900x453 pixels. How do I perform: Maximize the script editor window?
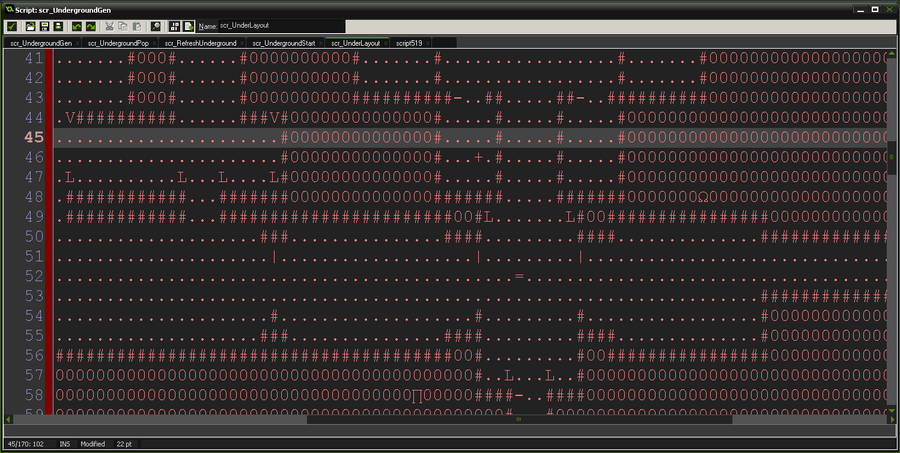[875, 10]
